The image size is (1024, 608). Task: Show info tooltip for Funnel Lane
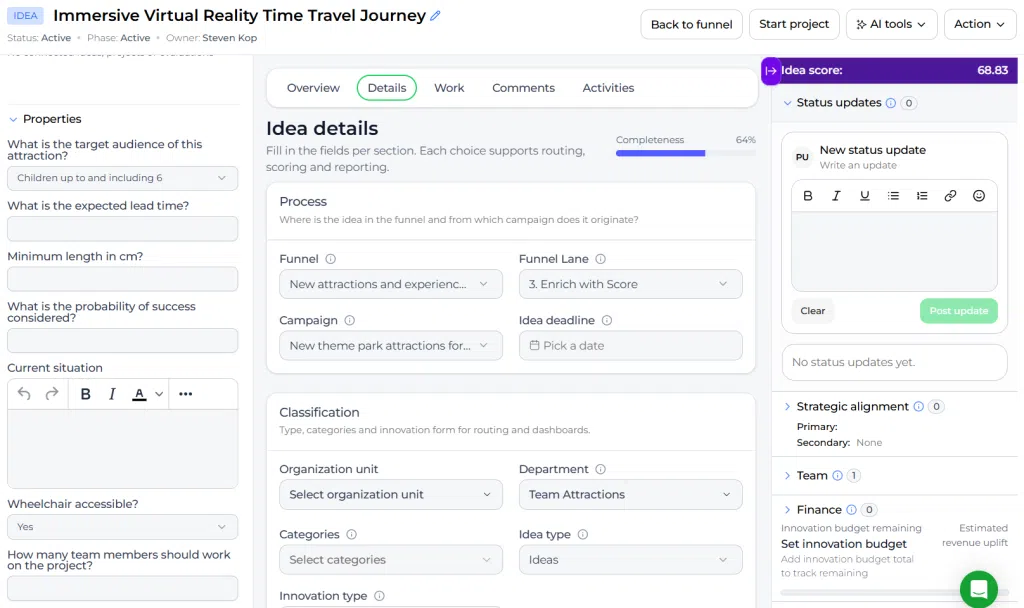[x=600, y=259]
